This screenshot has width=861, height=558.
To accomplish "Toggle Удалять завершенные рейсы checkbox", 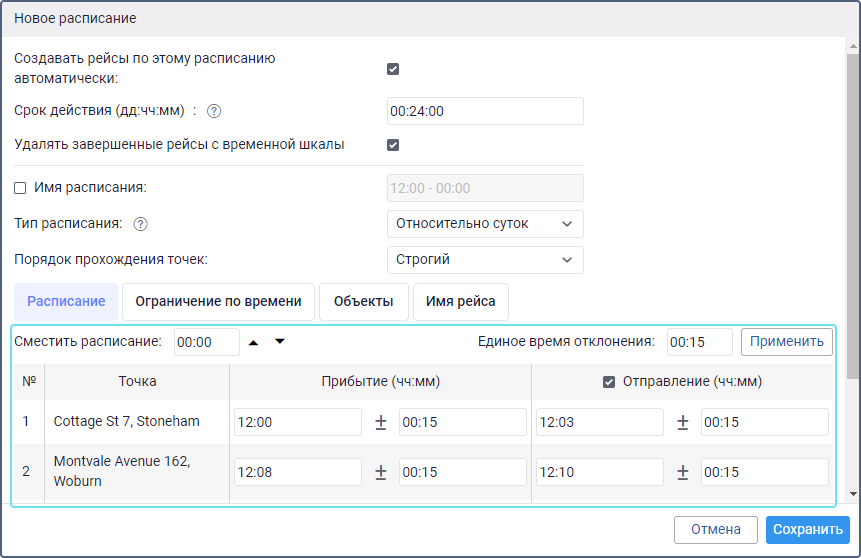I will [393, 145].
